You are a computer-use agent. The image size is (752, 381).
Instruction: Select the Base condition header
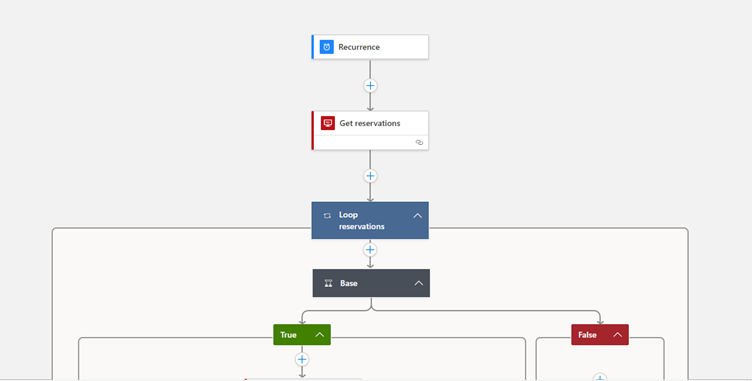click(x=371, y=283)
